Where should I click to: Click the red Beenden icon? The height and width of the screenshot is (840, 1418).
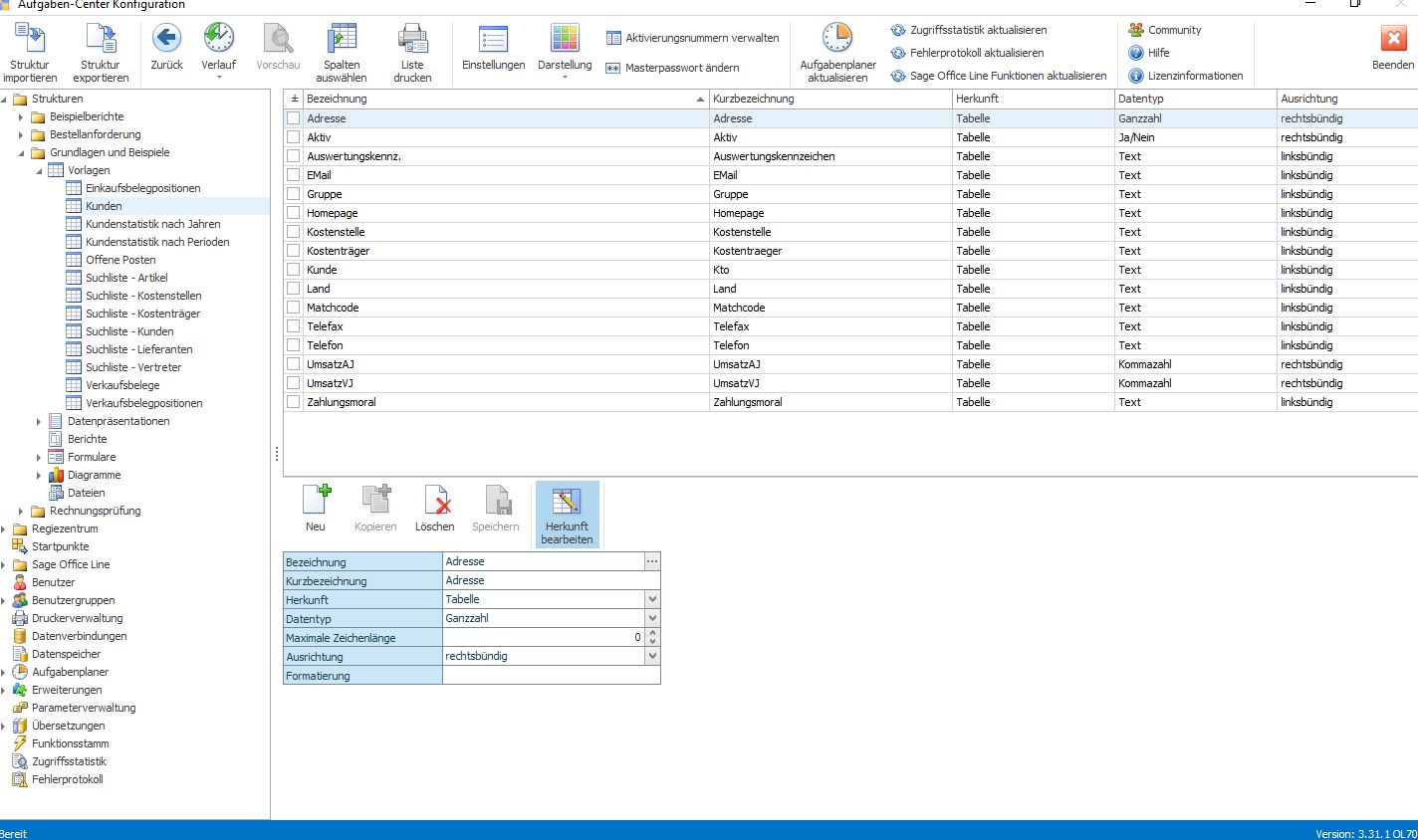[1393, 40]
